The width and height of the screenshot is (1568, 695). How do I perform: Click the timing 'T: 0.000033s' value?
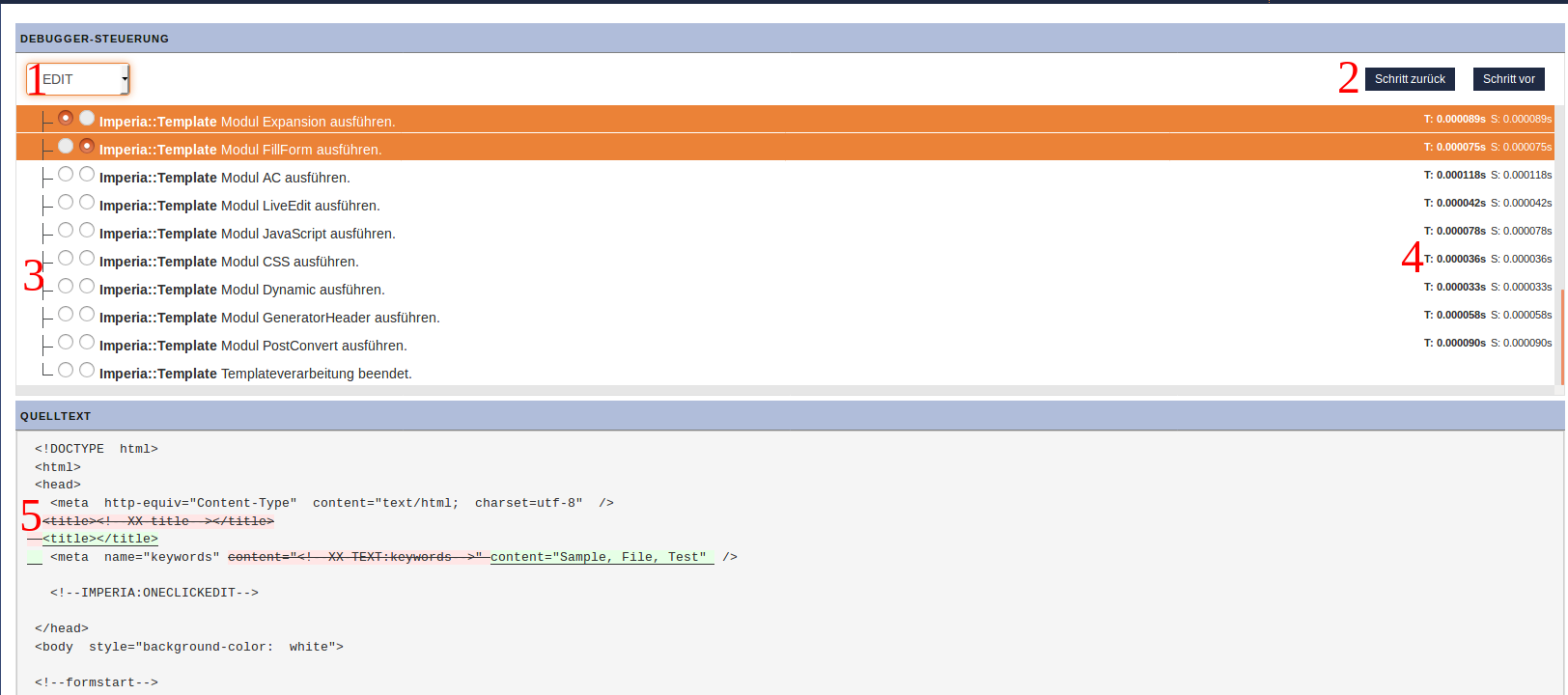coord(1454,287)
